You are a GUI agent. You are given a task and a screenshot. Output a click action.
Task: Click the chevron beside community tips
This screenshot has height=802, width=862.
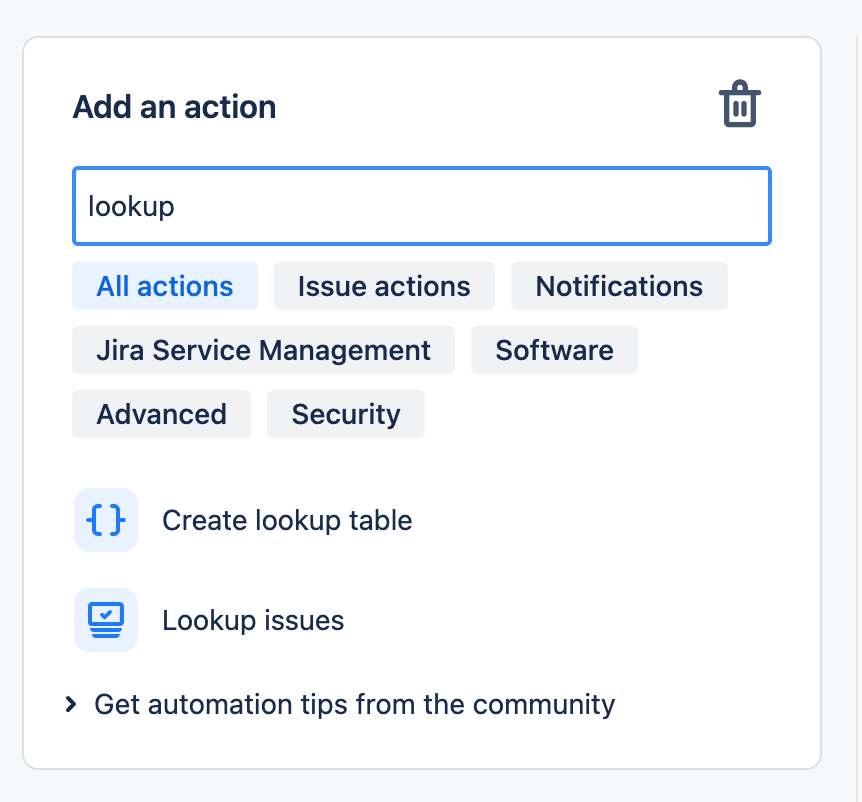point(71,704)
